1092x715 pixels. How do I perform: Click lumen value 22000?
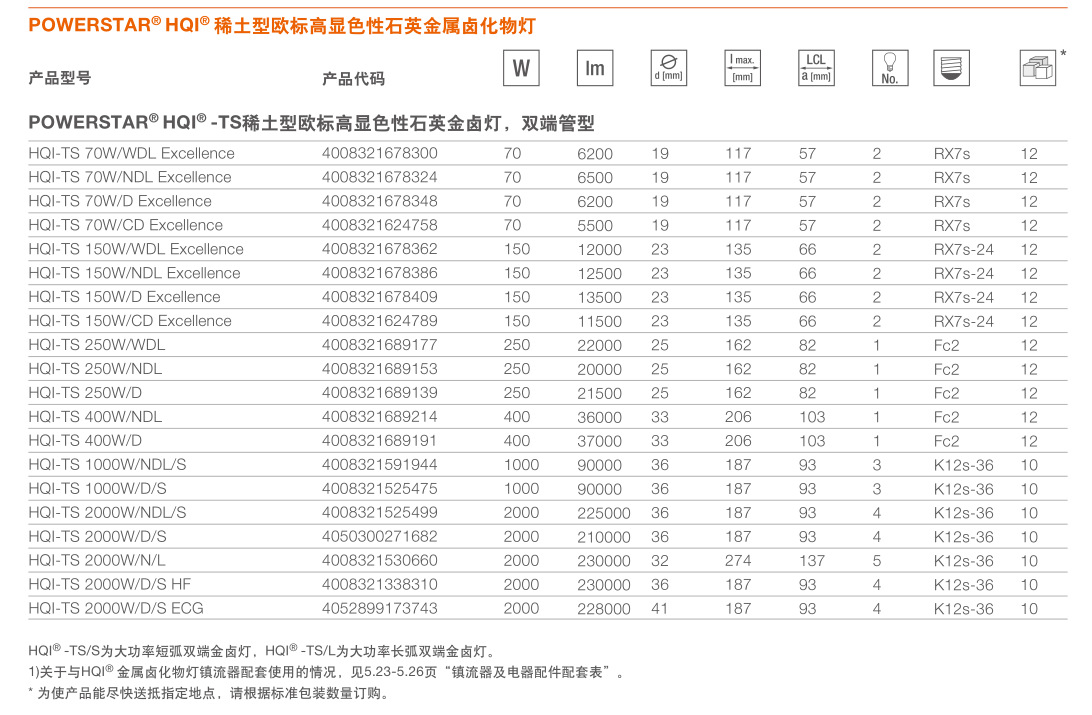point(600,345)
